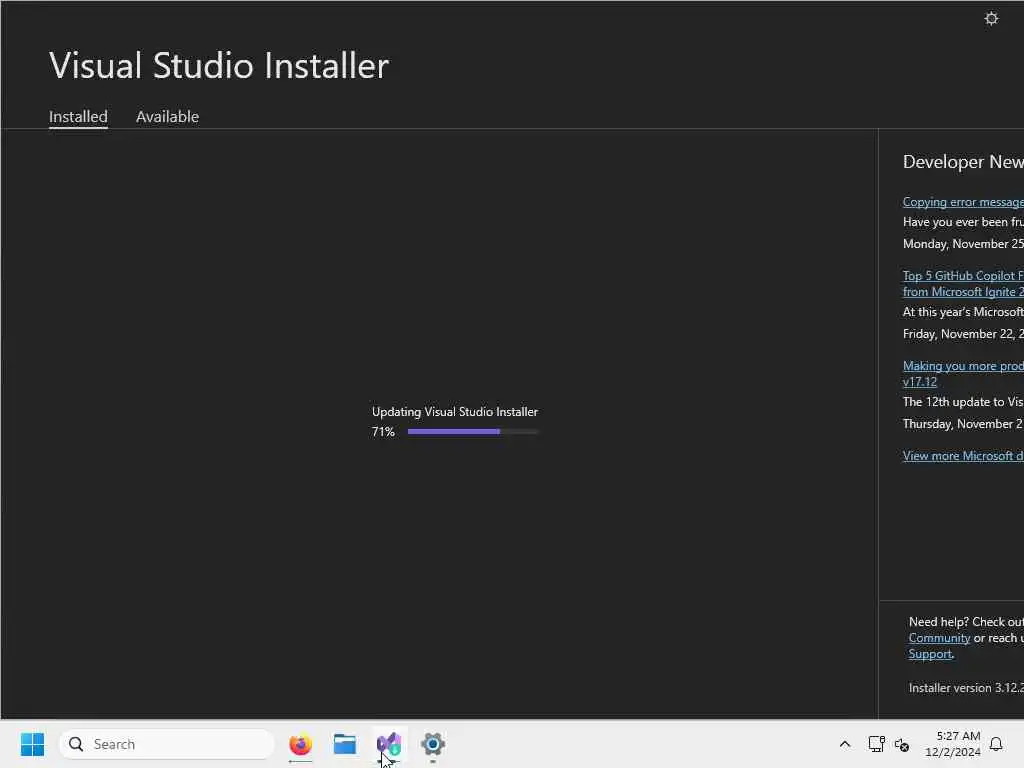Viewport: 1024px width, 768px height.
Task: Click the Visual Studio Installer title
Action: click(x=219, y=65)
